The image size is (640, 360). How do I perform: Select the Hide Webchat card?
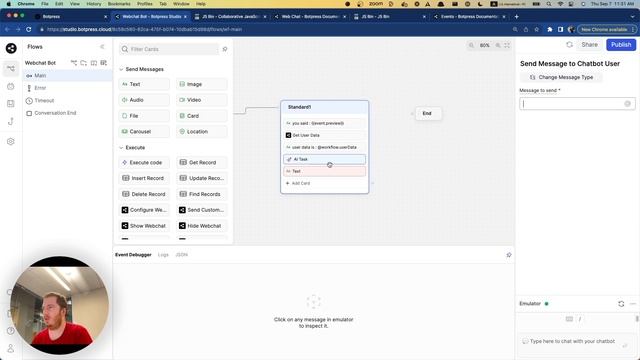click(202, 226)
